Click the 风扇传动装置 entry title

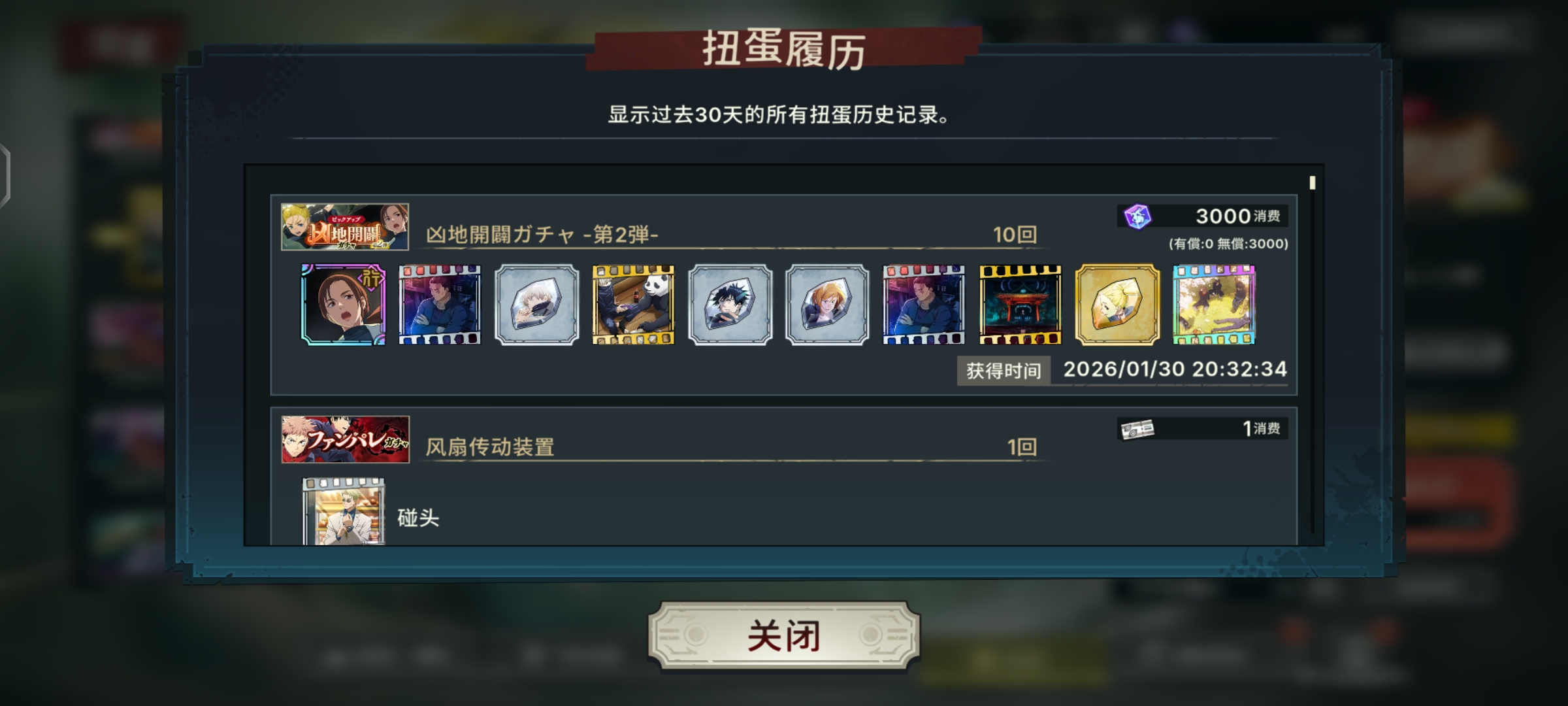click(x=490, y=447)
